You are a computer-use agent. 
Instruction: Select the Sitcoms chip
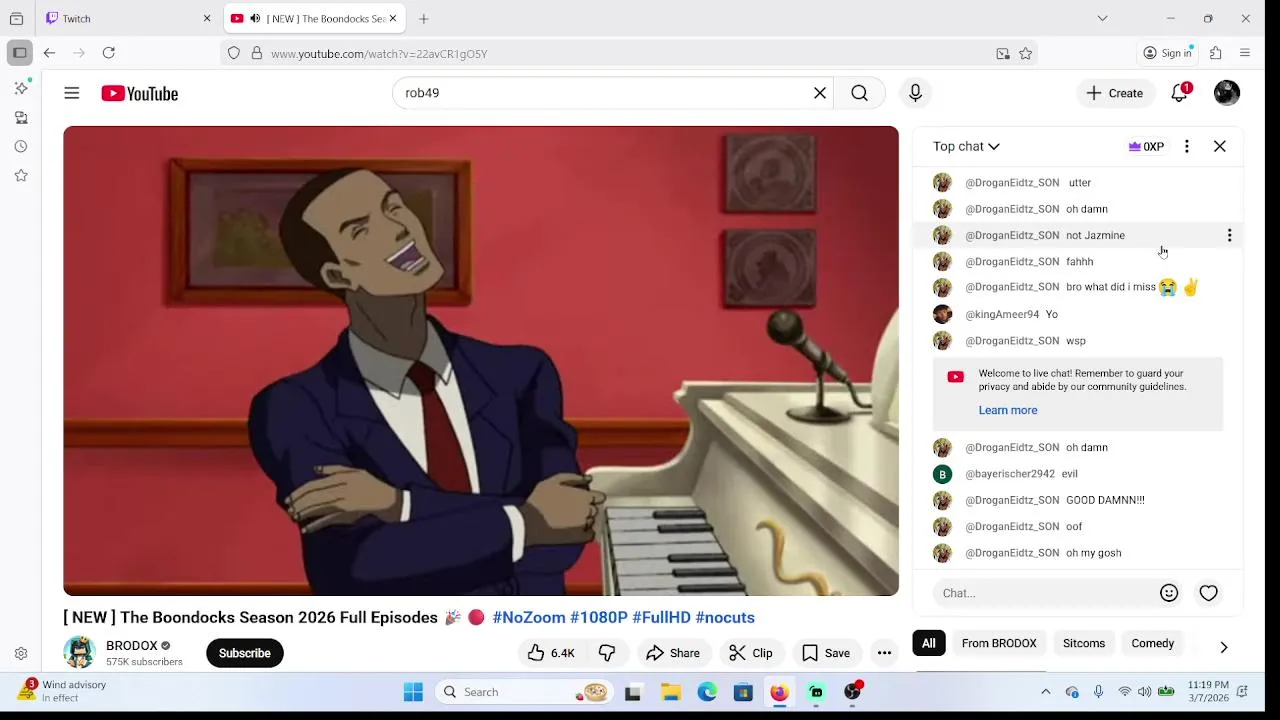click(x=1084, y=643)
